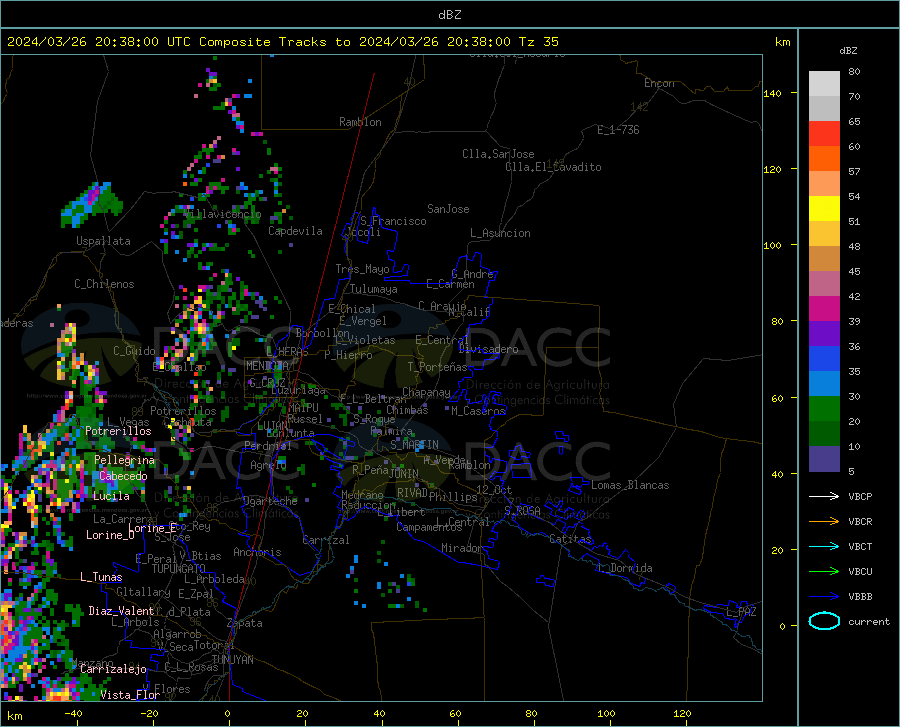
Task: Click the Tulumaya map label
Action: coord(374,289)
